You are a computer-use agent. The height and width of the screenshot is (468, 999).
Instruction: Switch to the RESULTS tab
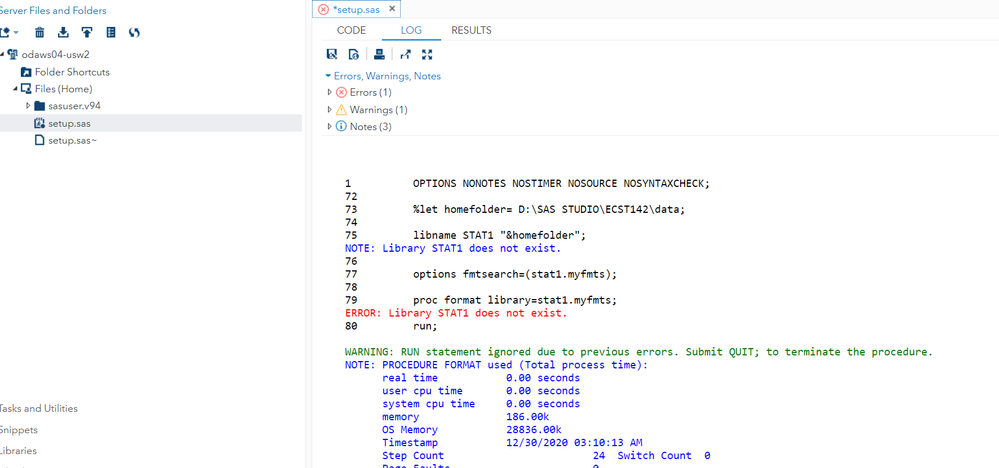coord(471,30)
